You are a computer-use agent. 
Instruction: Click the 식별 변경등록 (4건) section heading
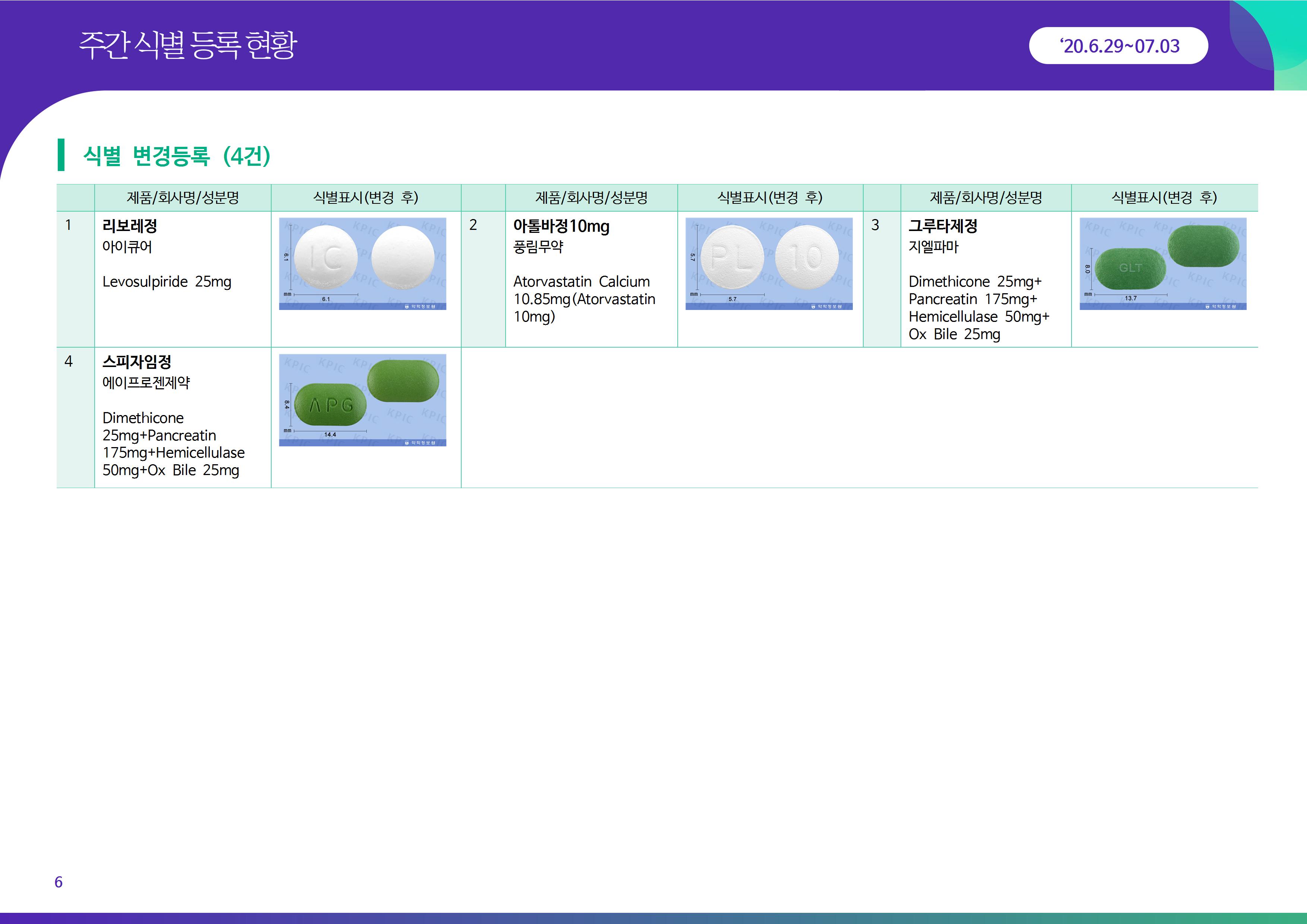click(177, 155)
